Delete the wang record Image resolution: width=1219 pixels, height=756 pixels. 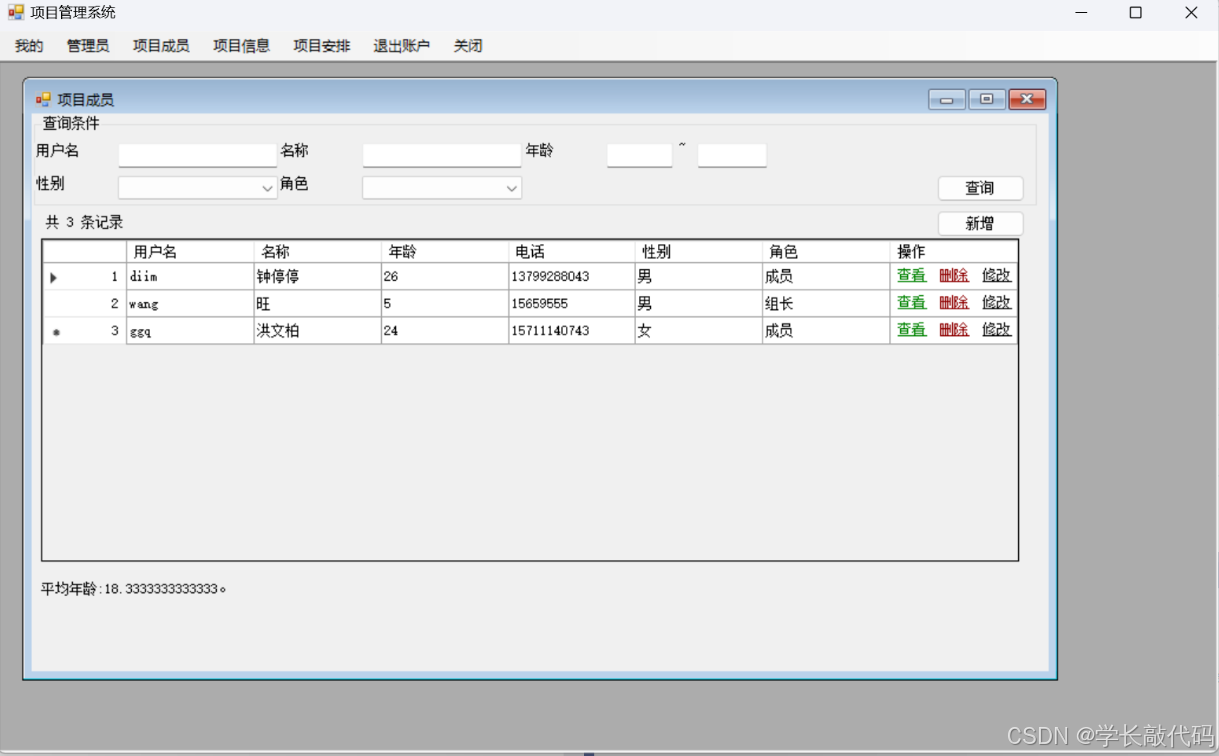click(954, 303)
